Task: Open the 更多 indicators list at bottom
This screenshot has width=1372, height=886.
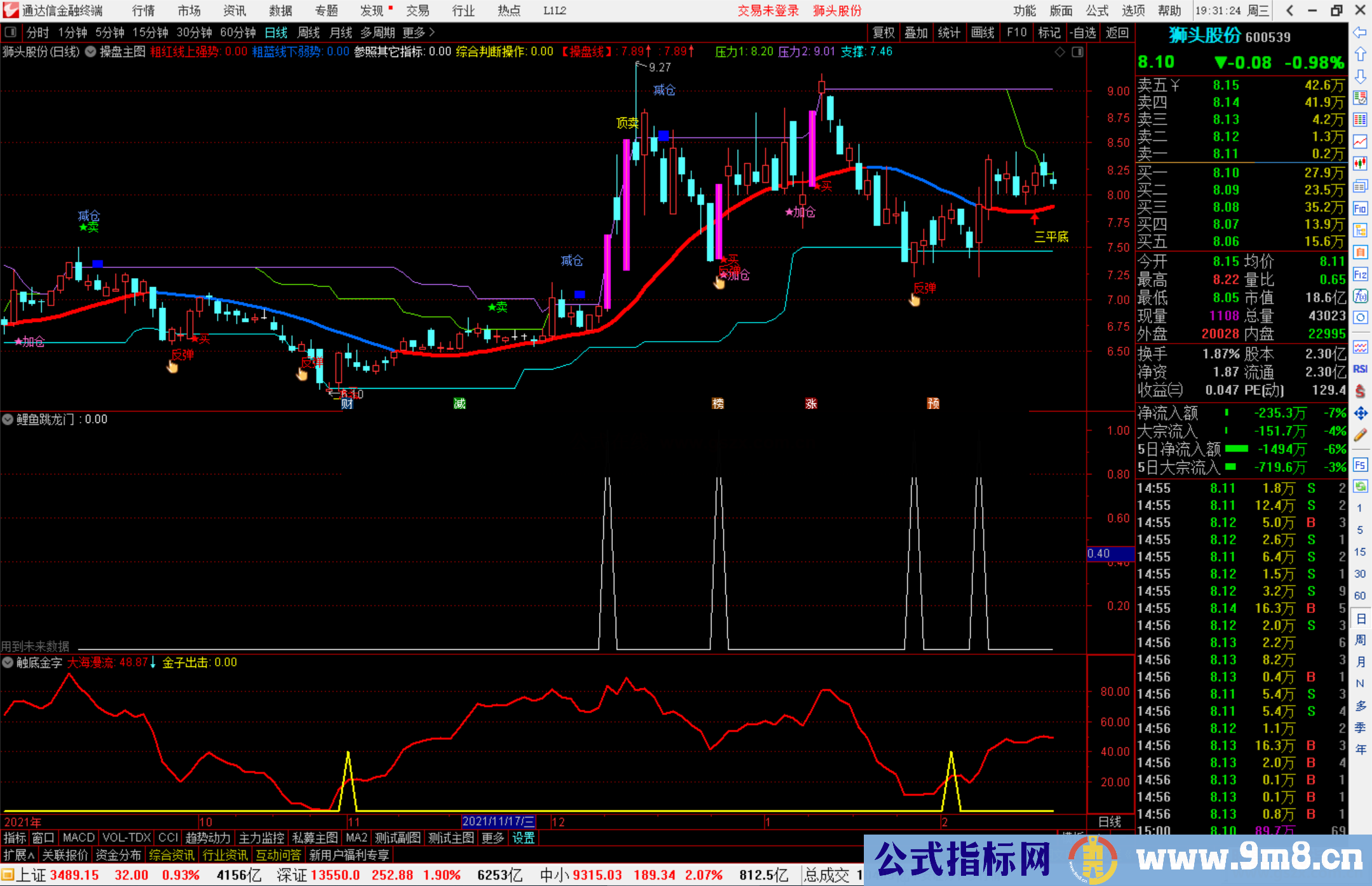Action: click(x=492, y=838)
